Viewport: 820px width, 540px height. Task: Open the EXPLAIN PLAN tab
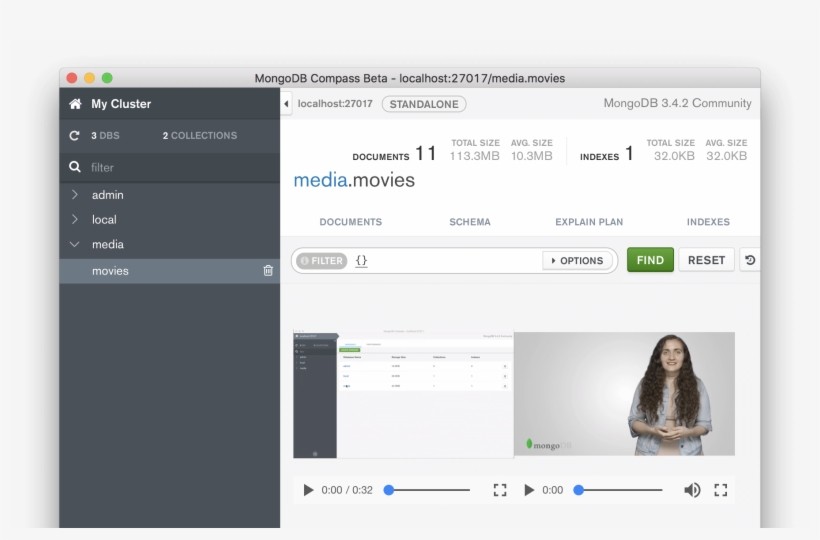[589, 222]
